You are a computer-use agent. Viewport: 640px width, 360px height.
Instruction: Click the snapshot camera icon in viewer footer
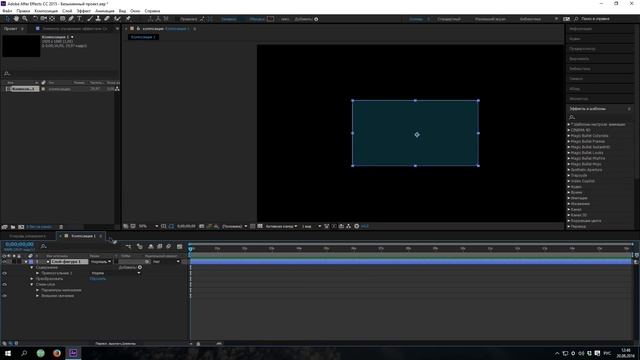(x=201, y=226)
